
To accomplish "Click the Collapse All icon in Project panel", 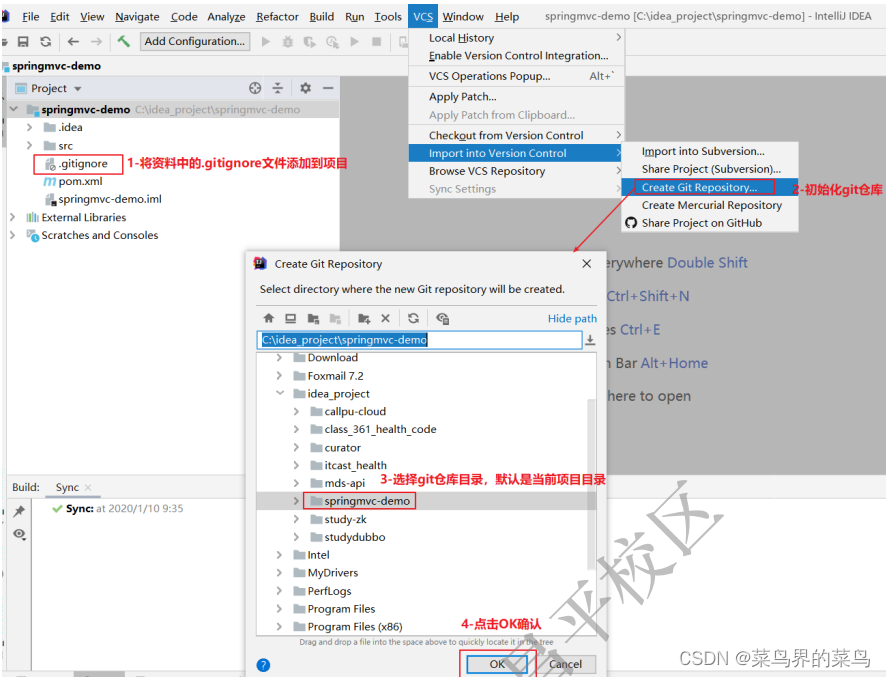I will [277, 88].
